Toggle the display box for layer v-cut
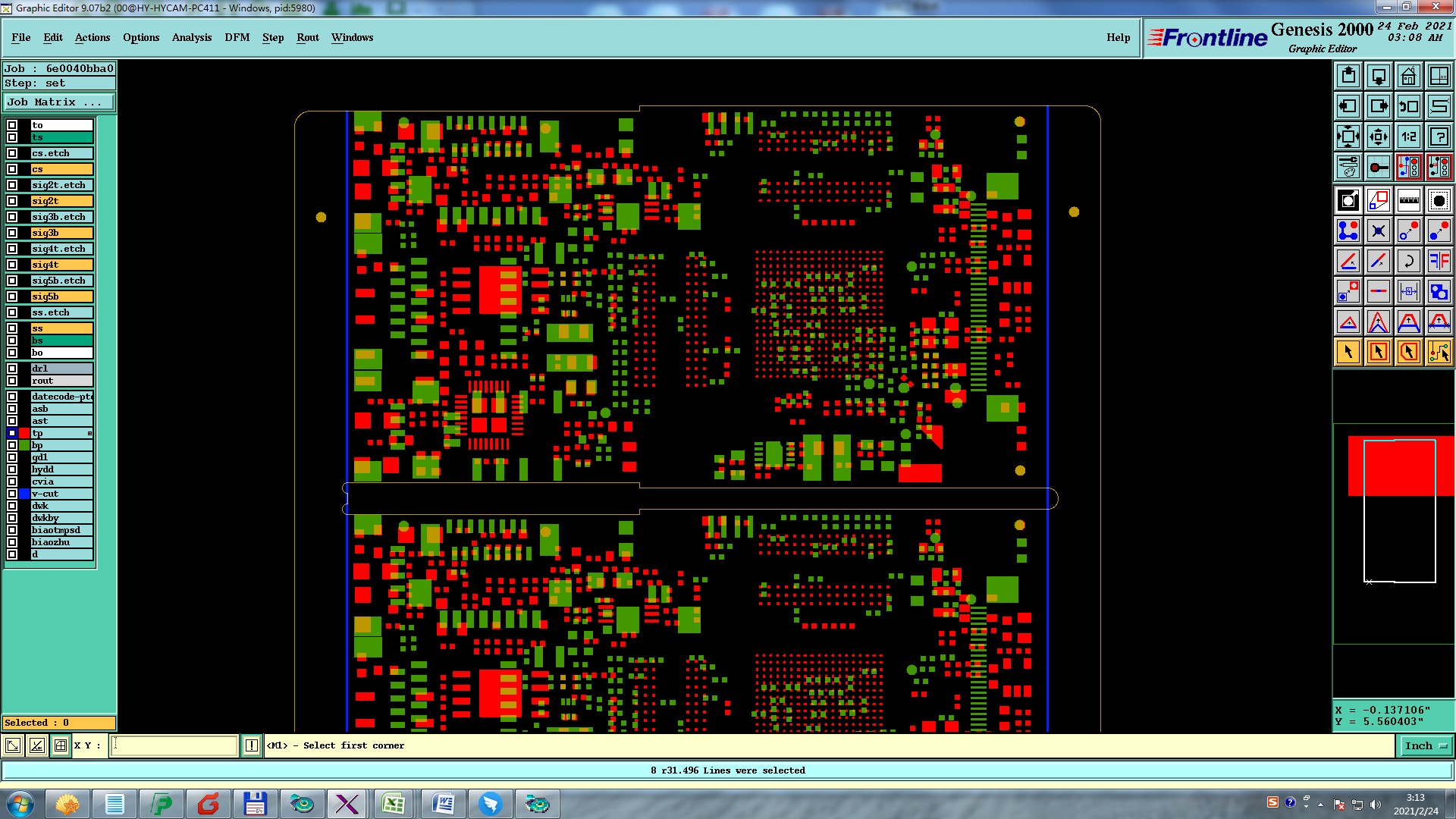 click(12, 494)
